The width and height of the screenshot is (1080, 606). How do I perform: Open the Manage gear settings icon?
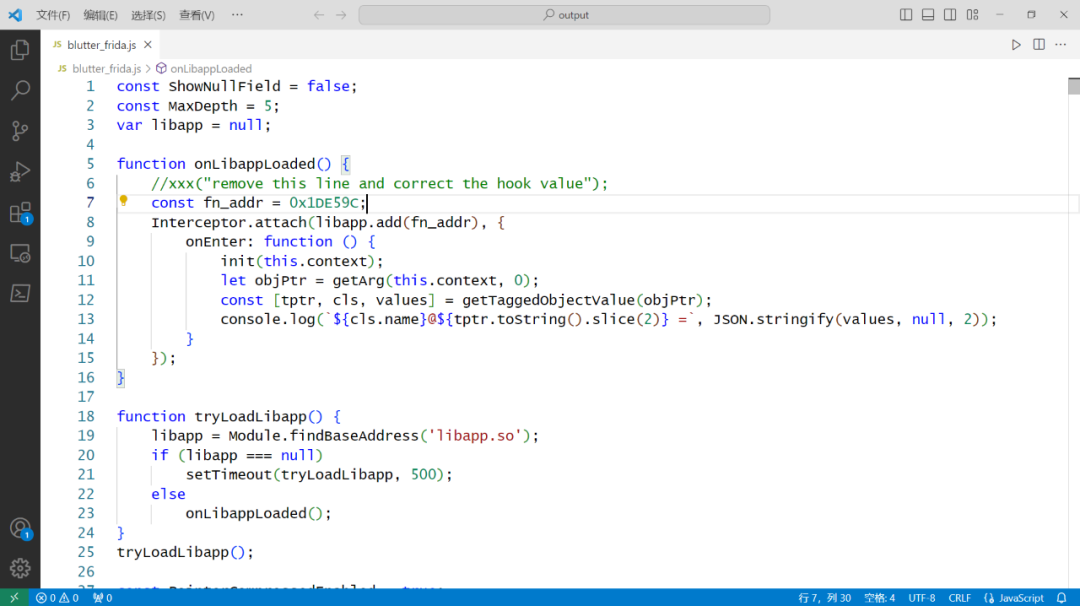[x=20, y=568]
